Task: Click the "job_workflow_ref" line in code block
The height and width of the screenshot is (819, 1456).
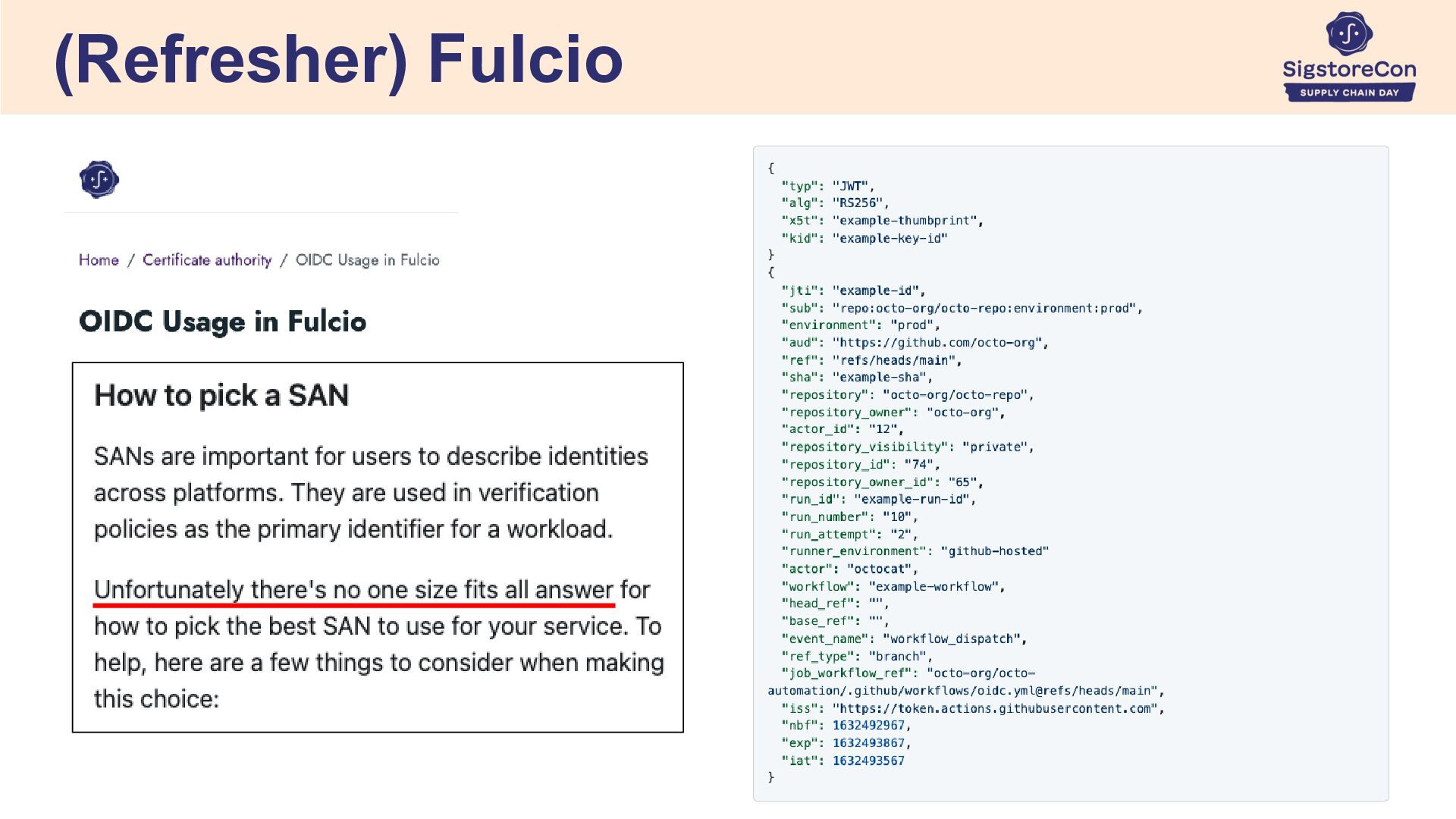Action: (x=908, y=673)
